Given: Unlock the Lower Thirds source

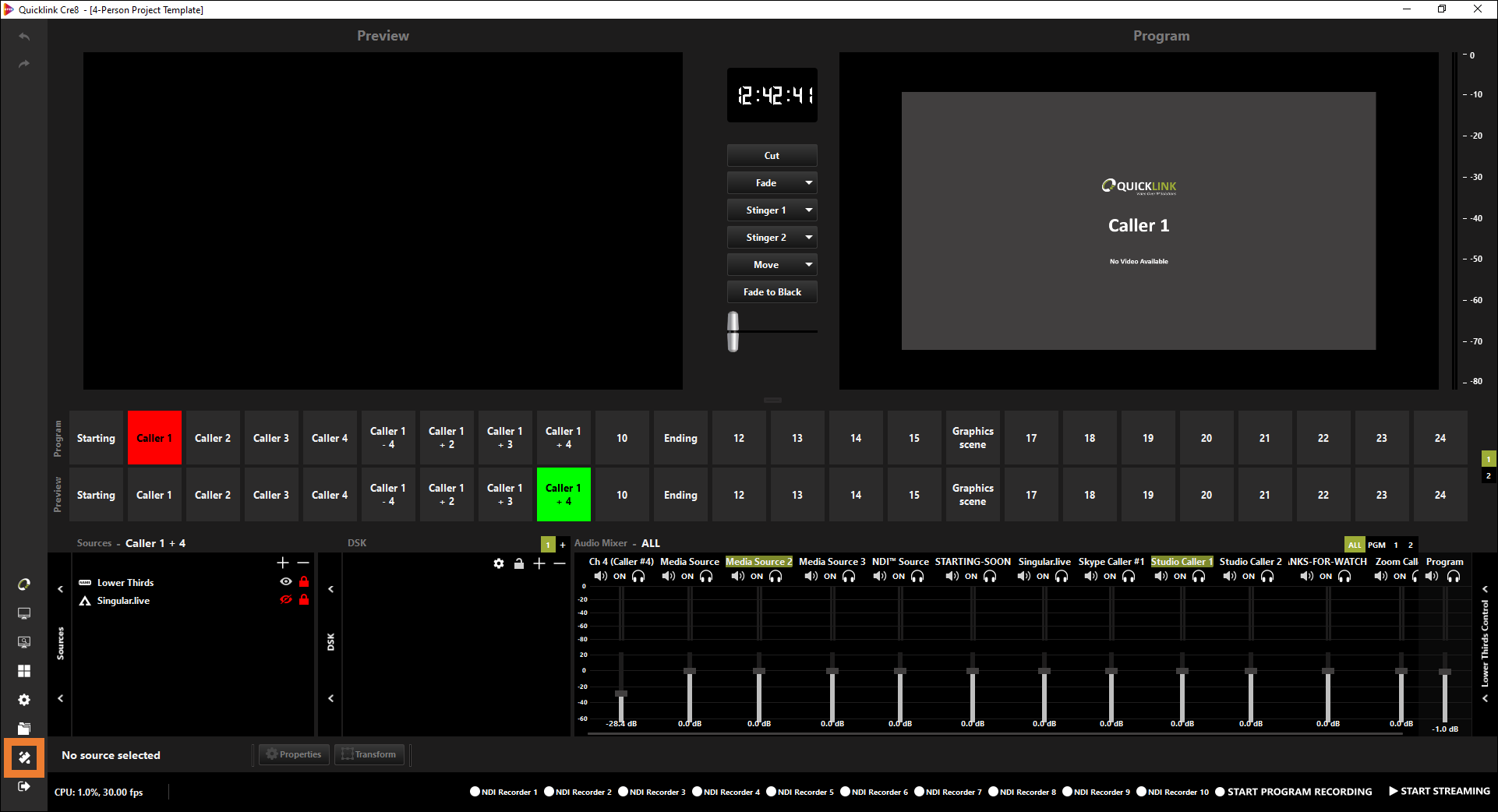Looking at the screenshot, I should (x=304, y=582).
